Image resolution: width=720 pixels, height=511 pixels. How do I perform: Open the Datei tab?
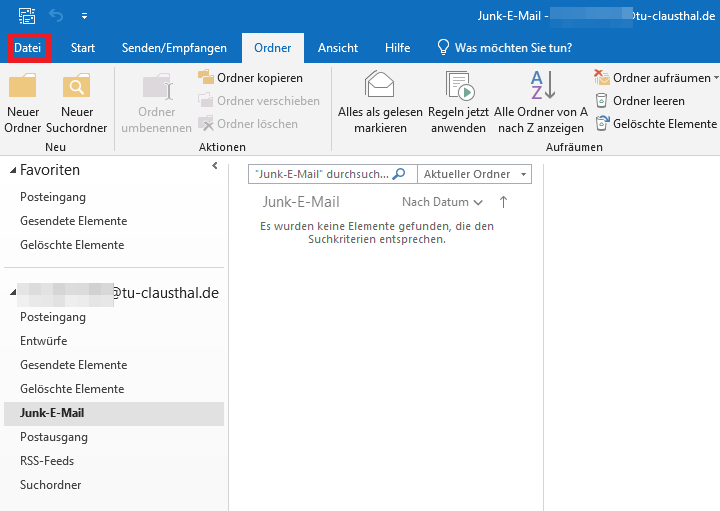pos(29,48)
